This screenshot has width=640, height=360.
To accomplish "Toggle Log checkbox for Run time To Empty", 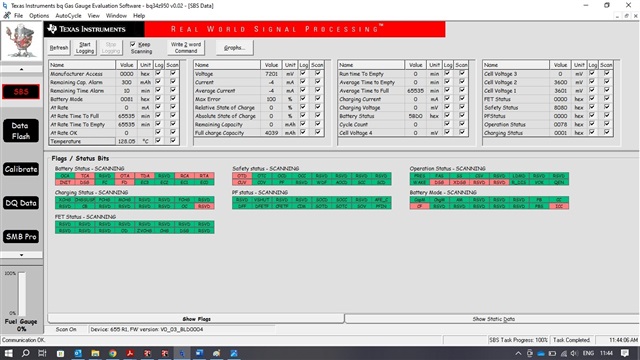I will 447,73.
